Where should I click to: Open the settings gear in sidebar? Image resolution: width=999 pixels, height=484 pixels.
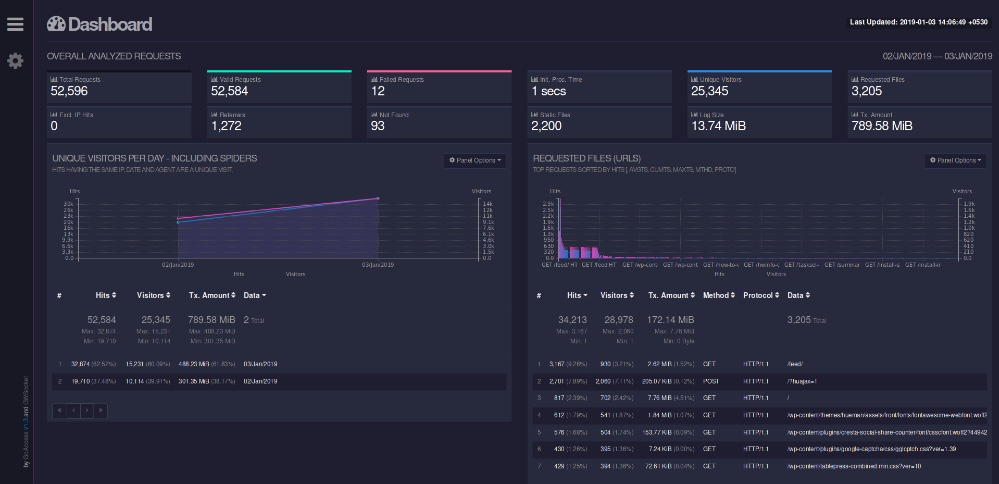[x=15, y=61]
